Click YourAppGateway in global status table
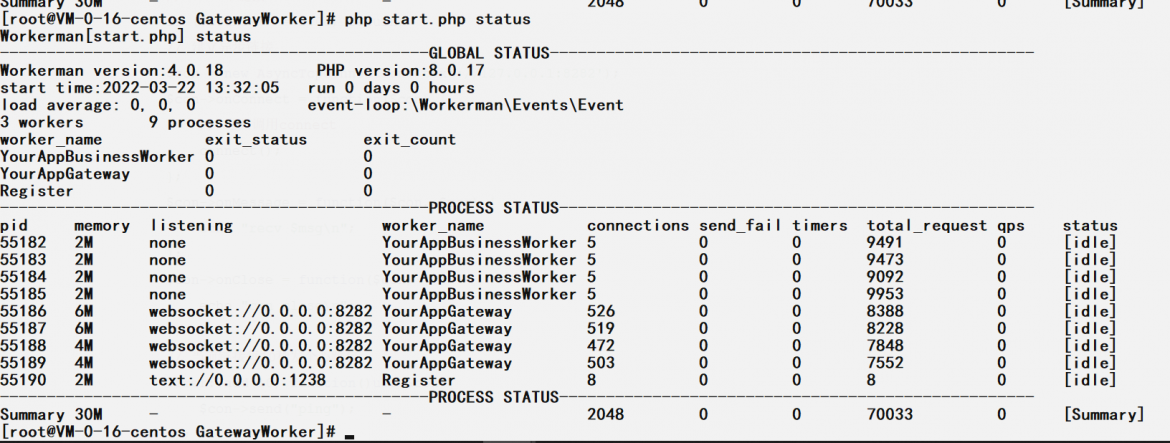 [66, 174]
